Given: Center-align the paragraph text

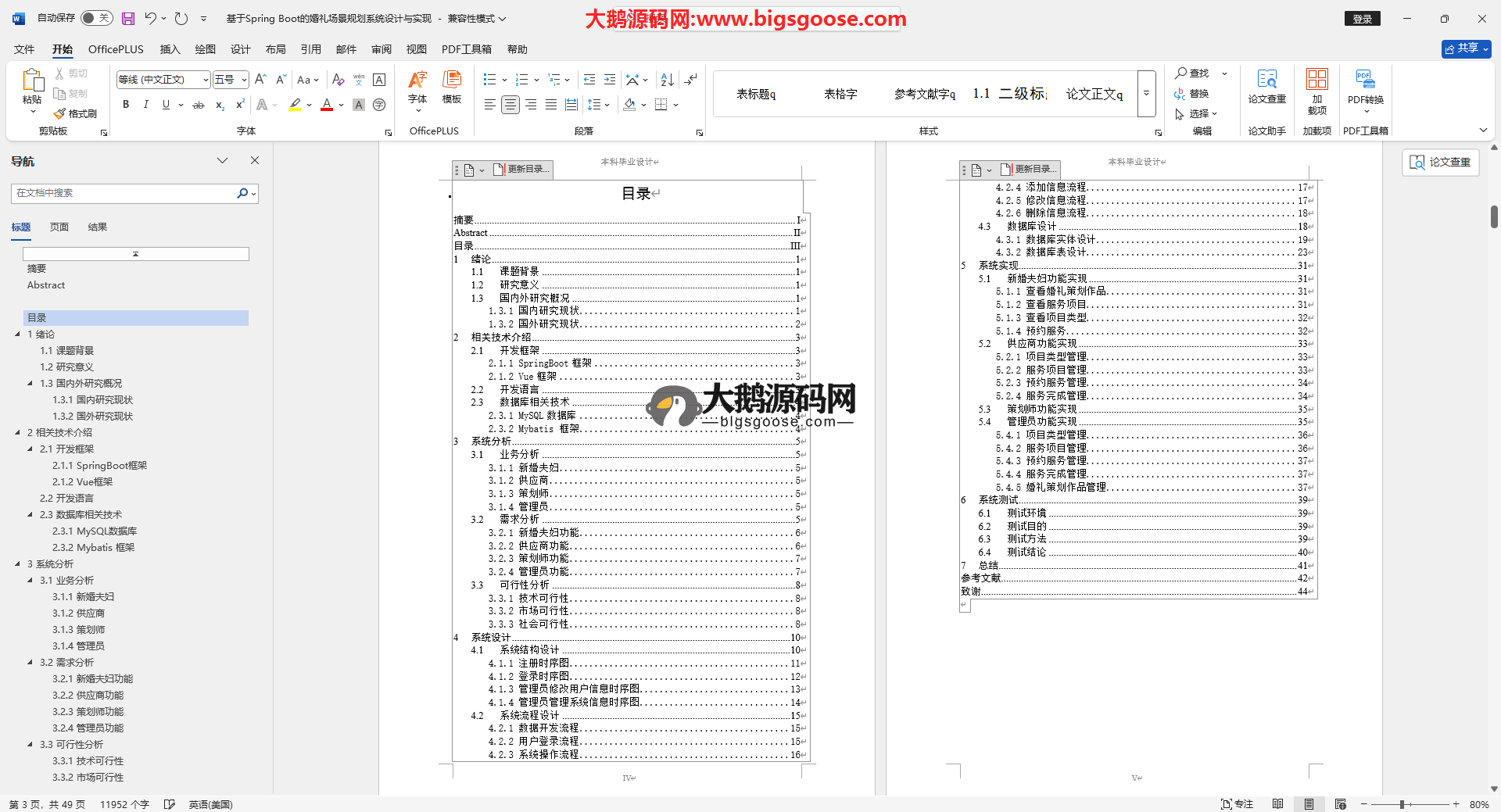Looking at the screenshot, I should click(x=510, y=105).
